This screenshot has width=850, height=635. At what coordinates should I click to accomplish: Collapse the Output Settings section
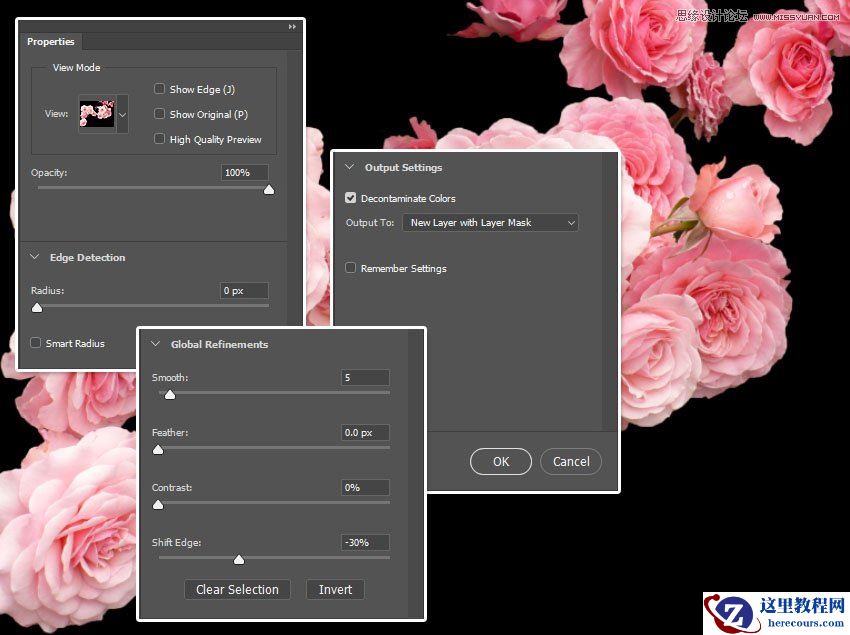pyautogui.click(x=350, y=167)
